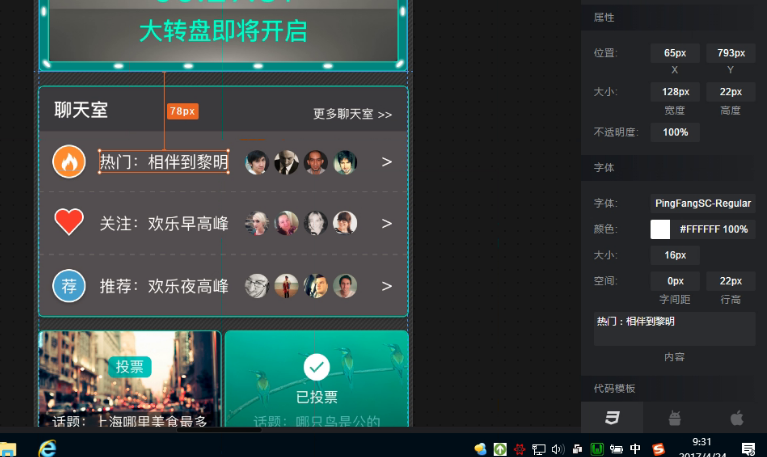Click the white font color swatch
The width and height of the screenshot is (767, 457).
tap(660, 229)
